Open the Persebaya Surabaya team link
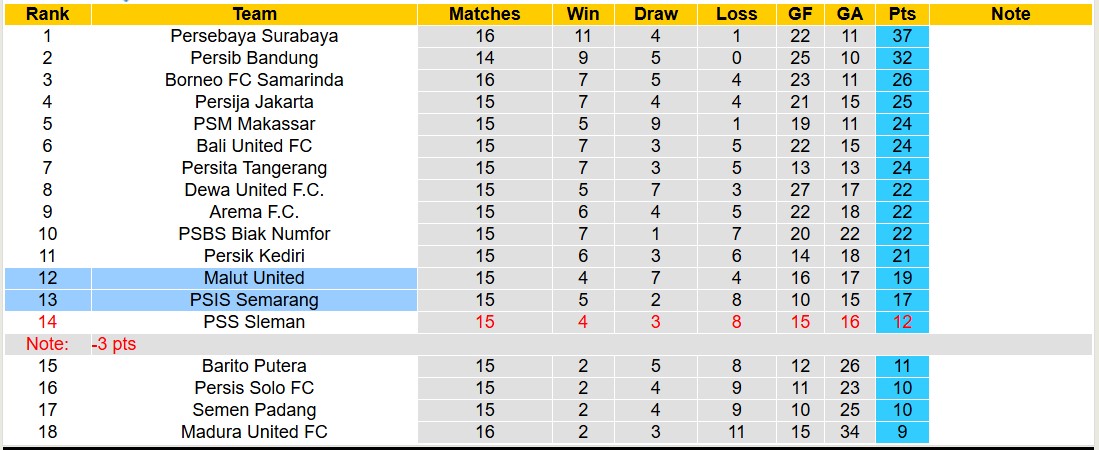The image size is (1099, 450). click(x=254, y=36)
